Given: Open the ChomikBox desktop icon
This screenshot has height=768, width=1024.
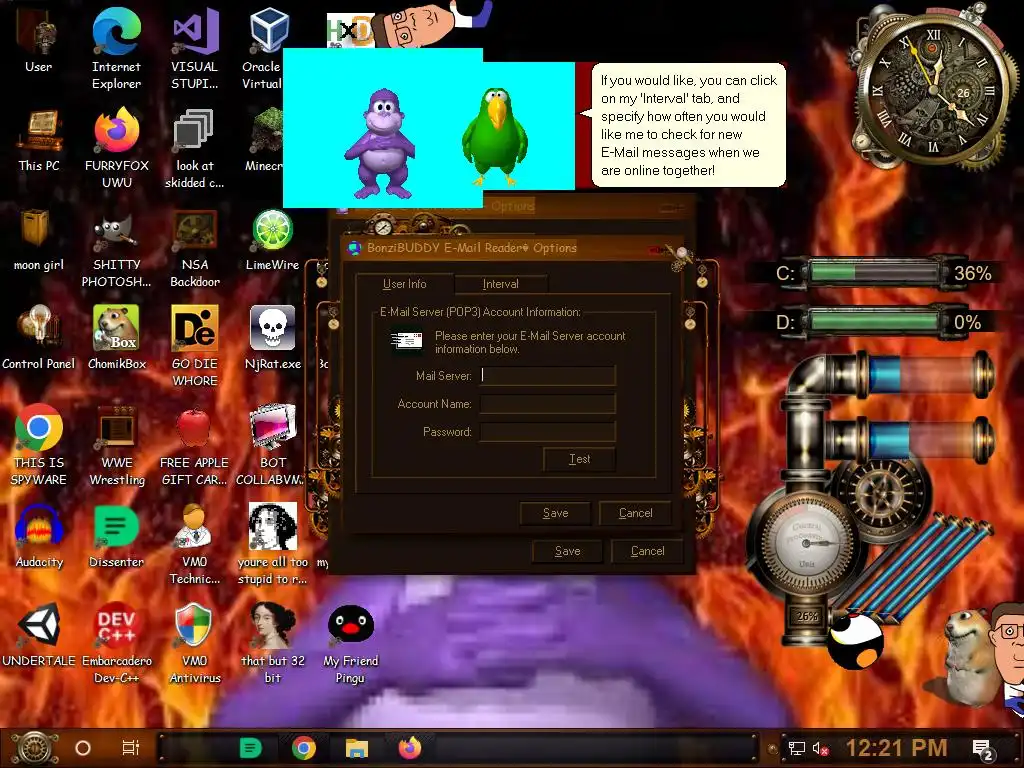Looking at the screenshot, I should coord(117,338).
